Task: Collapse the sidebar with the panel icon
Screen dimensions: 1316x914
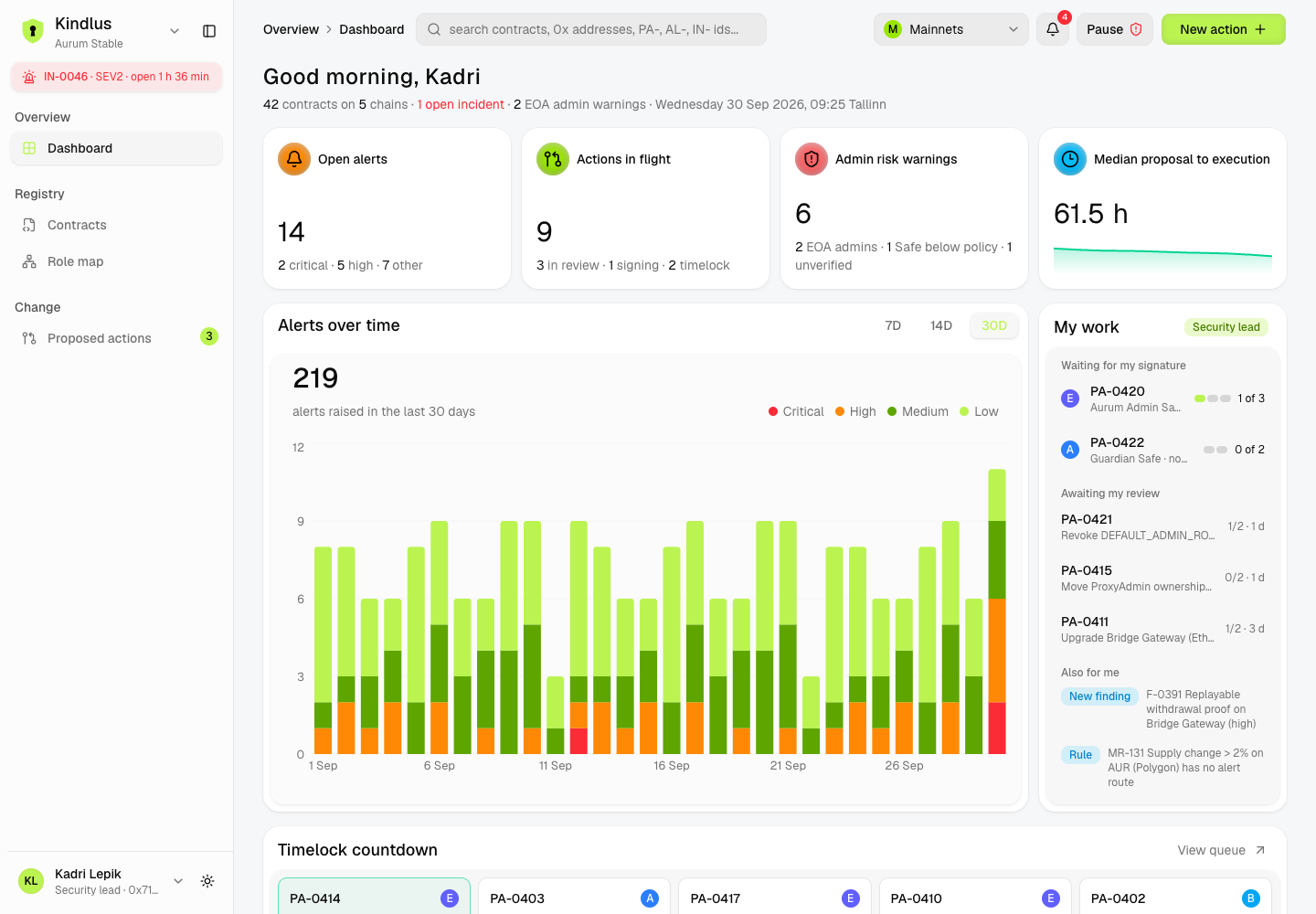Action: point(209,31)
